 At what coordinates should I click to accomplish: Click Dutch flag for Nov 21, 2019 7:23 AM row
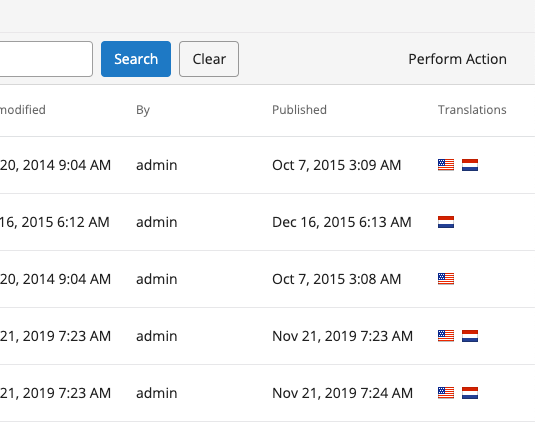pos(470,336)
